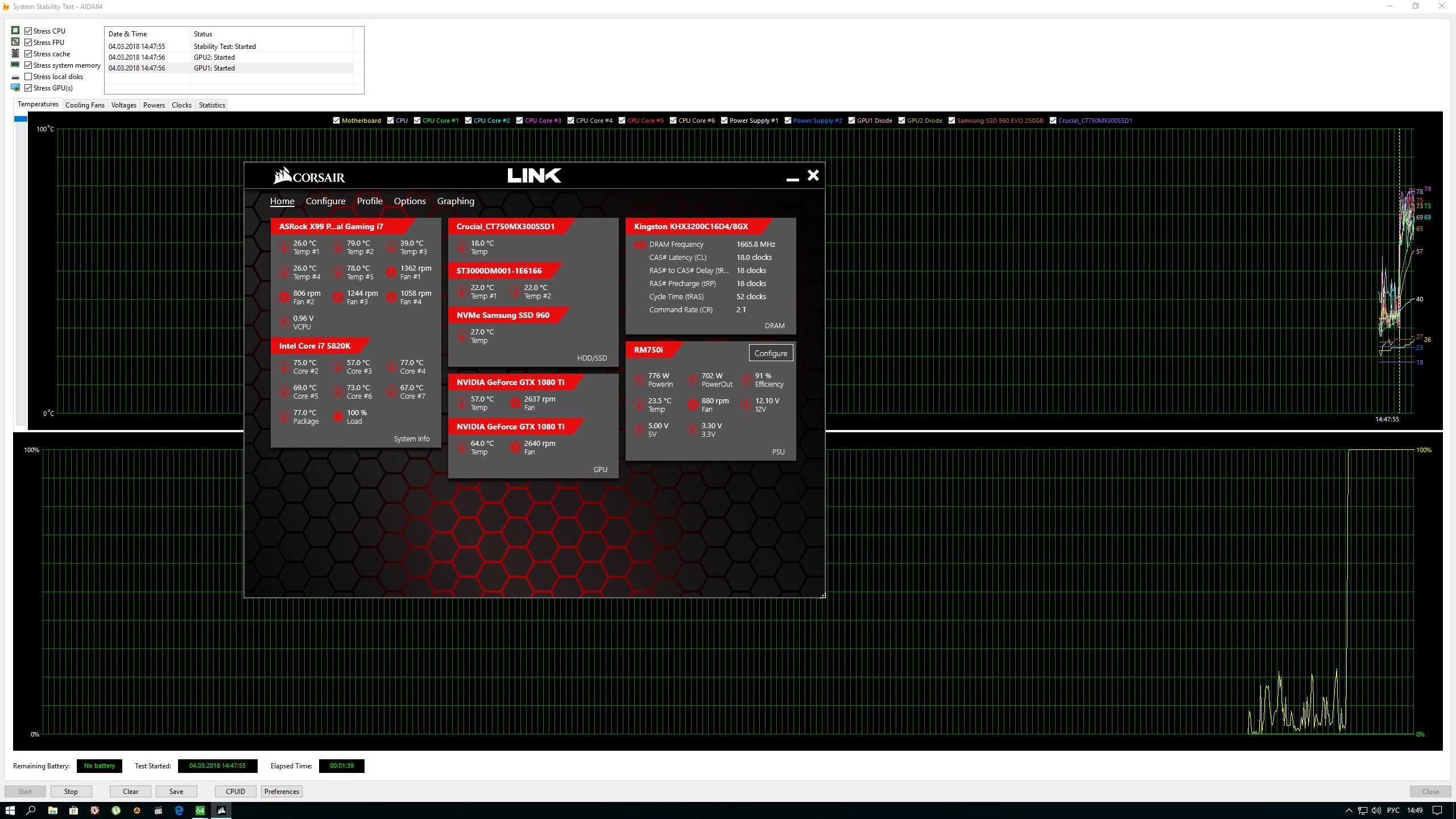The image size is (1456, 819).
Task: Click the GTX 1080 Ti 2637 rpm fan icon
Action: coord(515,403)
